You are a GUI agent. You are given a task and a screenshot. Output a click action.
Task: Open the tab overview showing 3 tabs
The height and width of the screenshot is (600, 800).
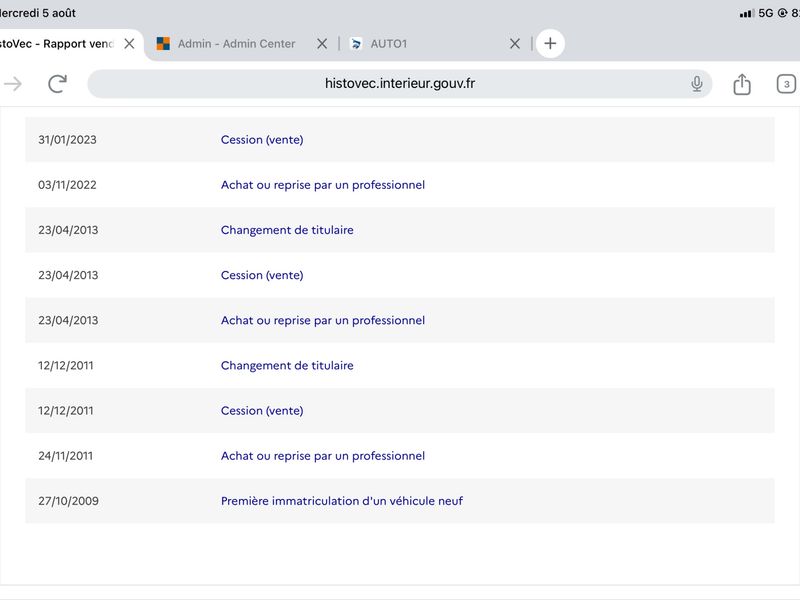click(786, 84)
